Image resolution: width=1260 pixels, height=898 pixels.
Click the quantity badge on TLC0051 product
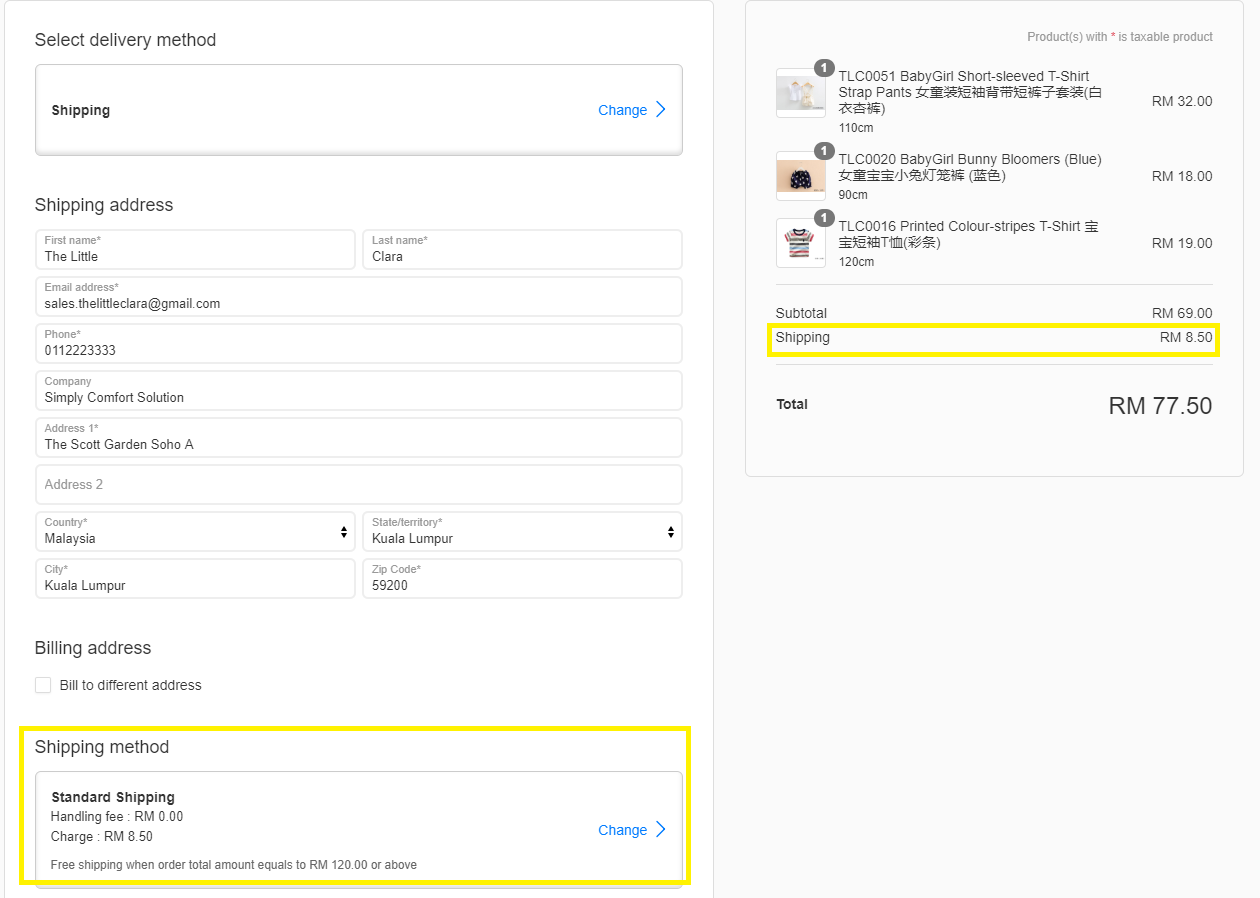click(x=824, y=68)
